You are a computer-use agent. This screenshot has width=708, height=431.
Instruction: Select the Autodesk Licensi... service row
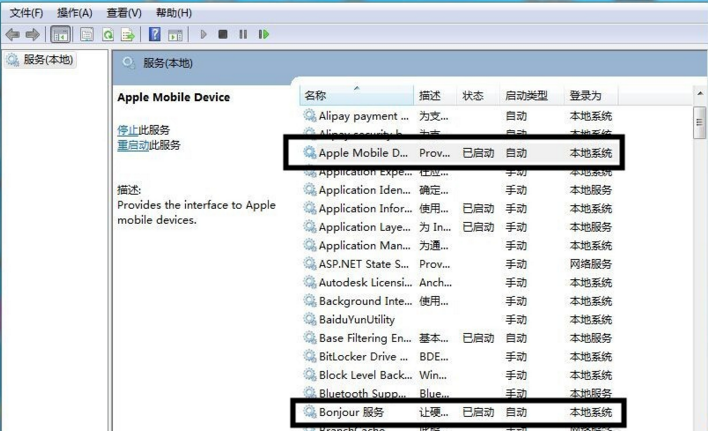[457, 283]
